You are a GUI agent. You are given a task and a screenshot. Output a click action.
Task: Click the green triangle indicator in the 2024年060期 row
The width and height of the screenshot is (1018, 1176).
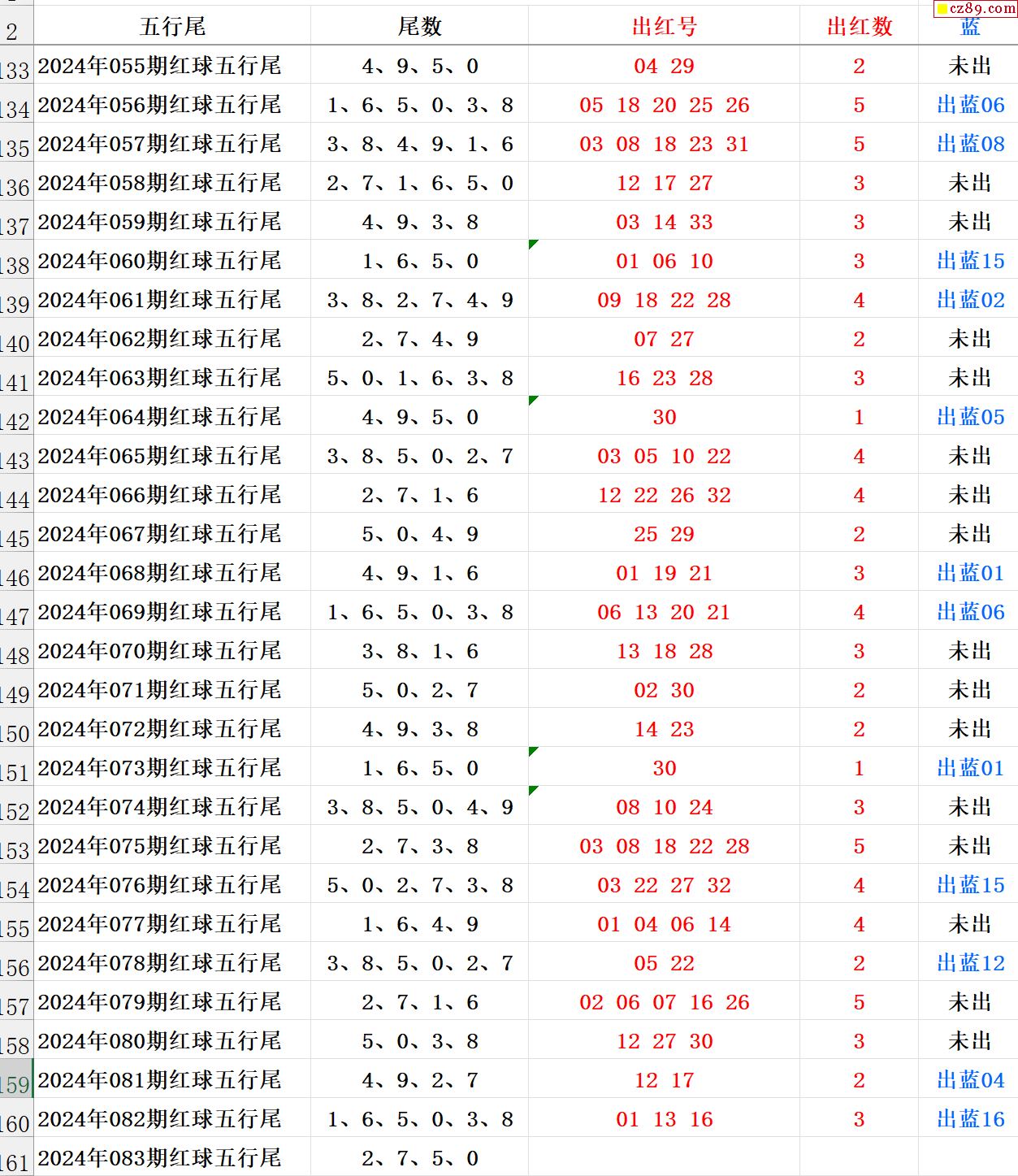532,244
